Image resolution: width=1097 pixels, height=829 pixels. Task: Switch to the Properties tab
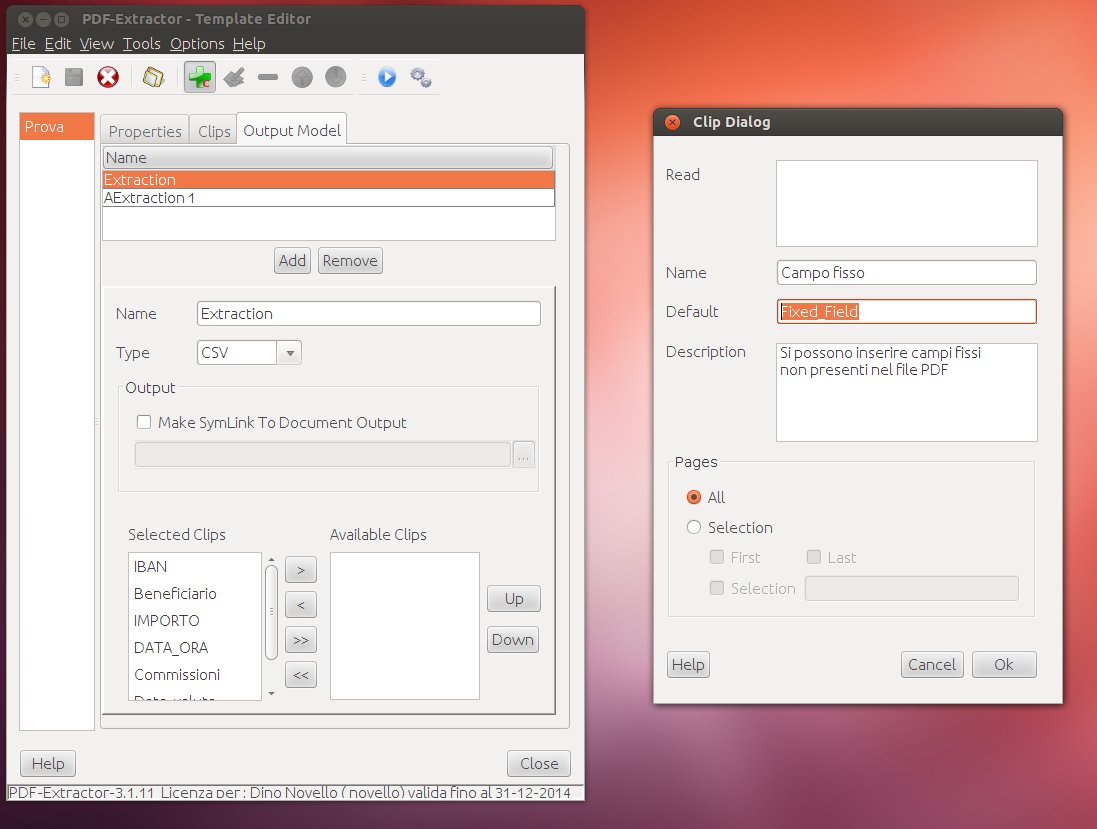[145, 131]
